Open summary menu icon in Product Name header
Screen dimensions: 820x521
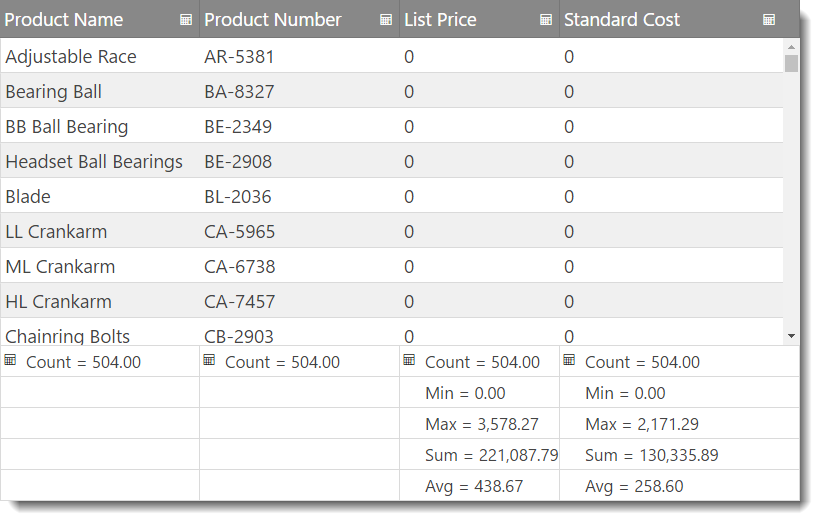coord(186,20)
